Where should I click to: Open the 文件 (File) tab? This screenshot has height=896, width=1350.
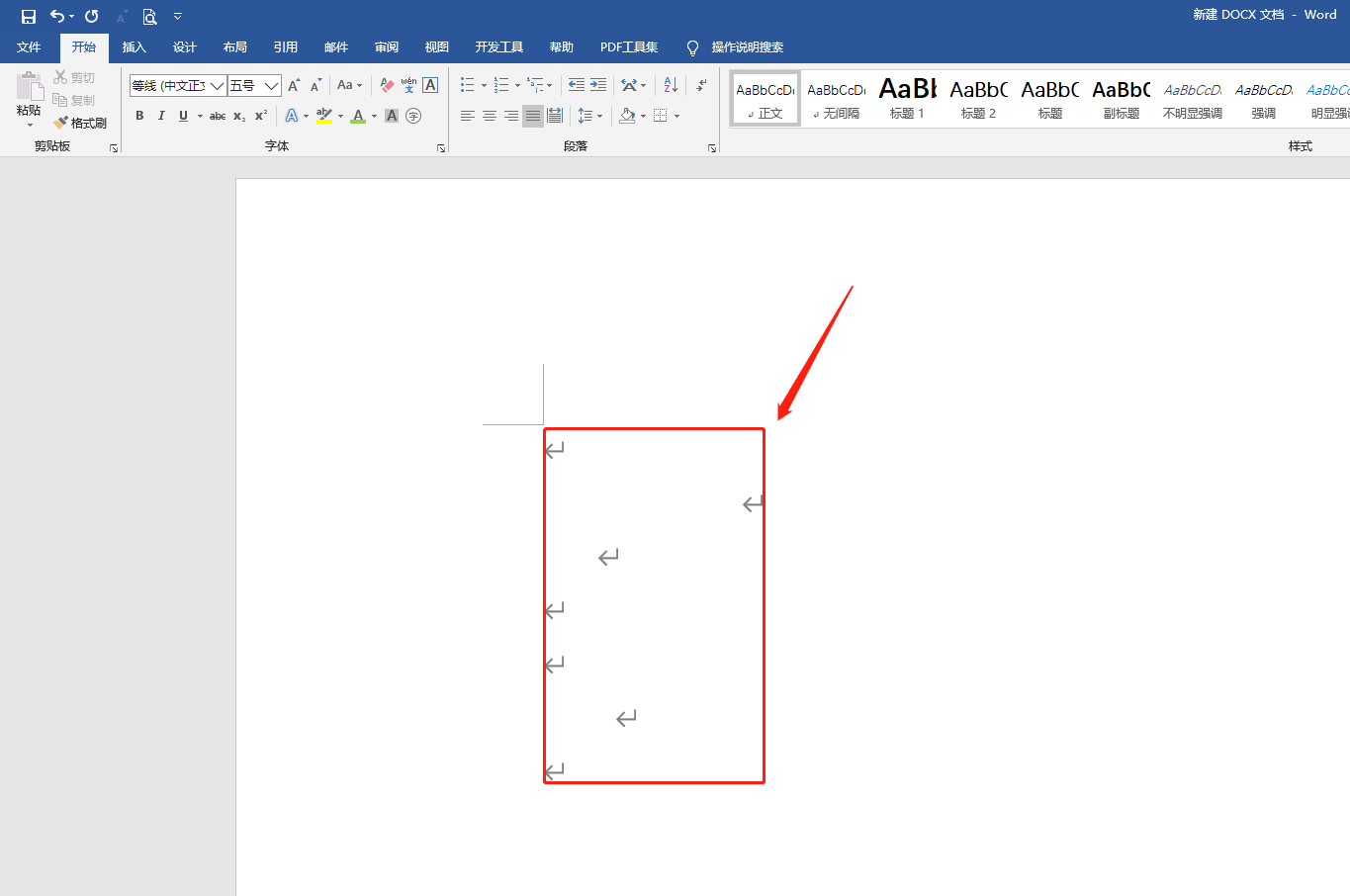pyautogui.click(x=29, y=47)
